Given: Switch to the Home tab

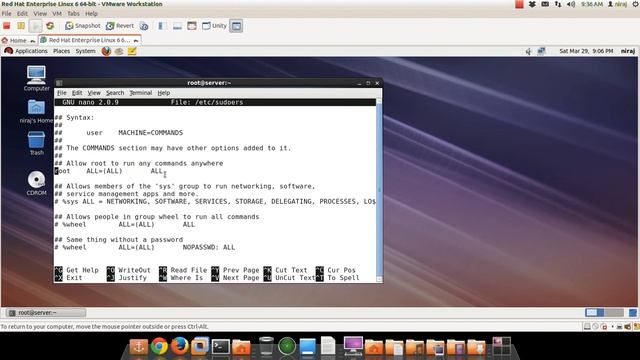Looking at the screenshot, I should point(18,40).
